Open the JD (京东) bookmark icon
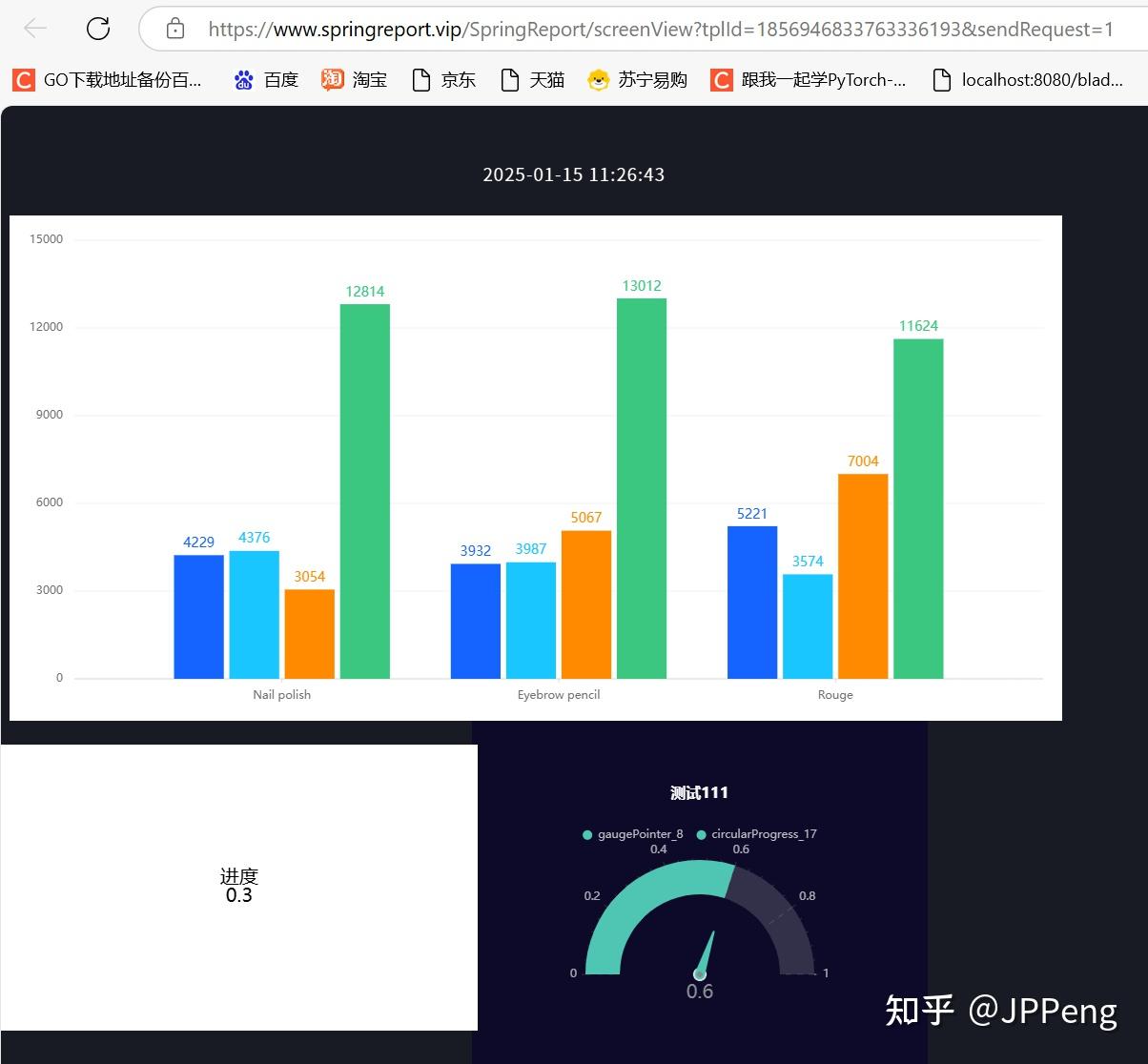 click(x=420, y=79)
